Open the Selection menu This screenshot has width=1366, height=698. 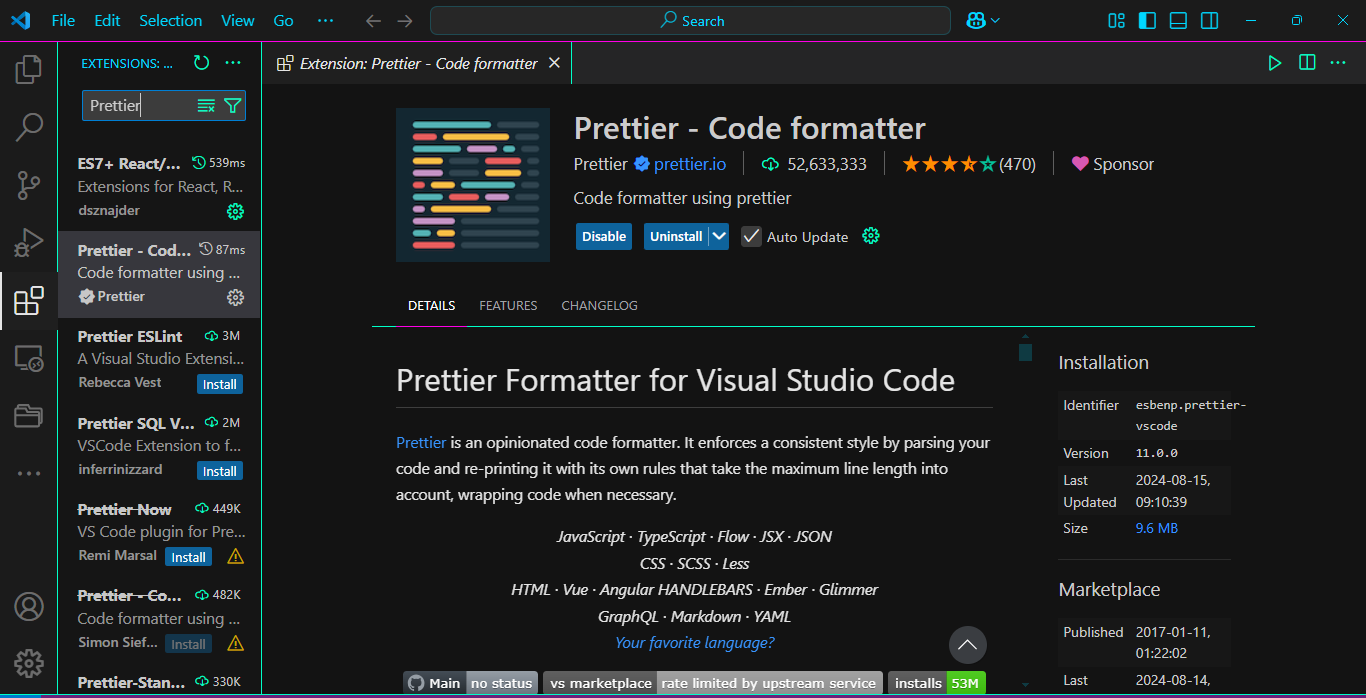coord(170,21)
